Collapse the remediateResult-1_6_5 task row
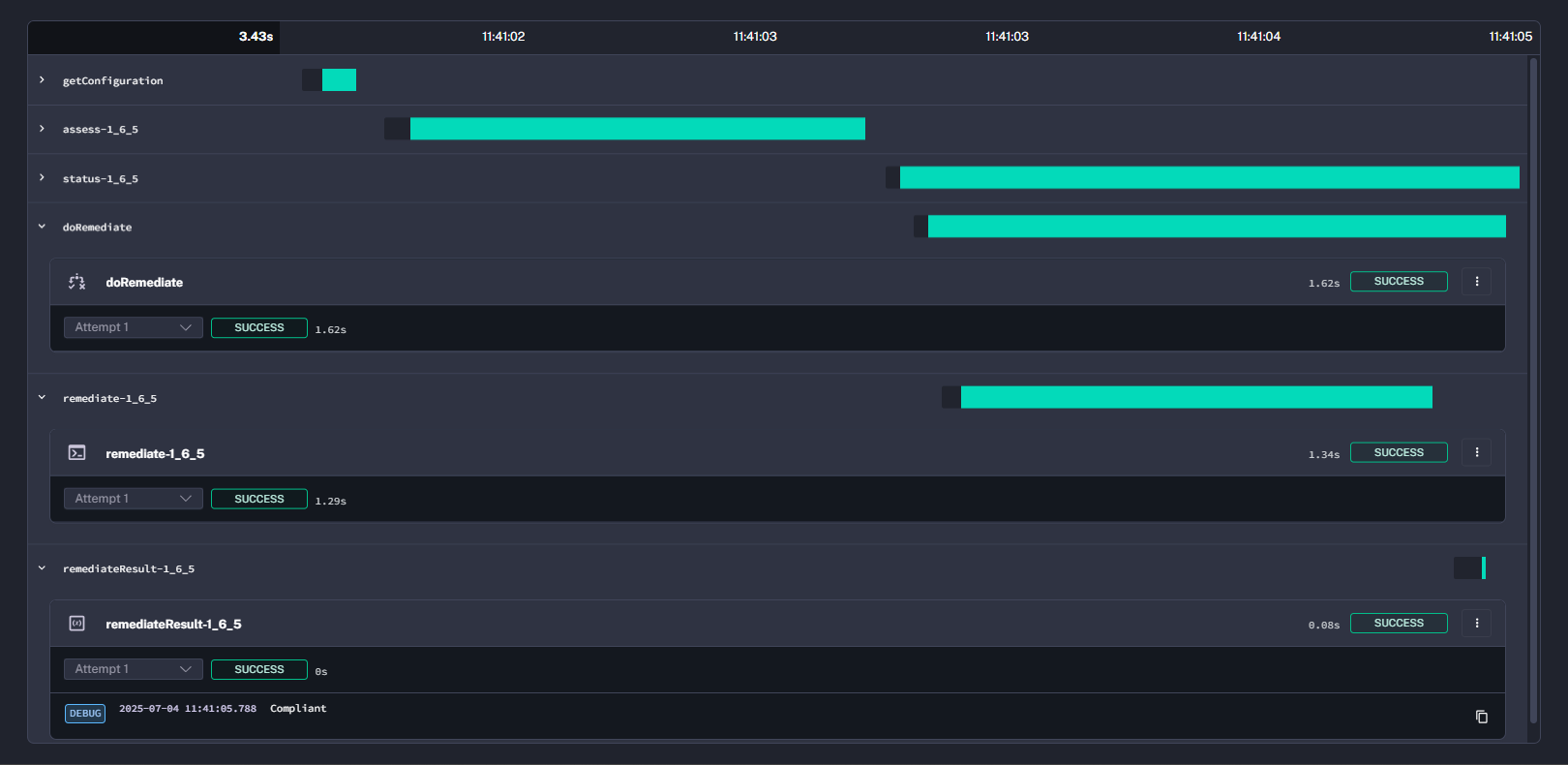The height and width of the screenshot is (765, 1568). click(x=42, y=568)
